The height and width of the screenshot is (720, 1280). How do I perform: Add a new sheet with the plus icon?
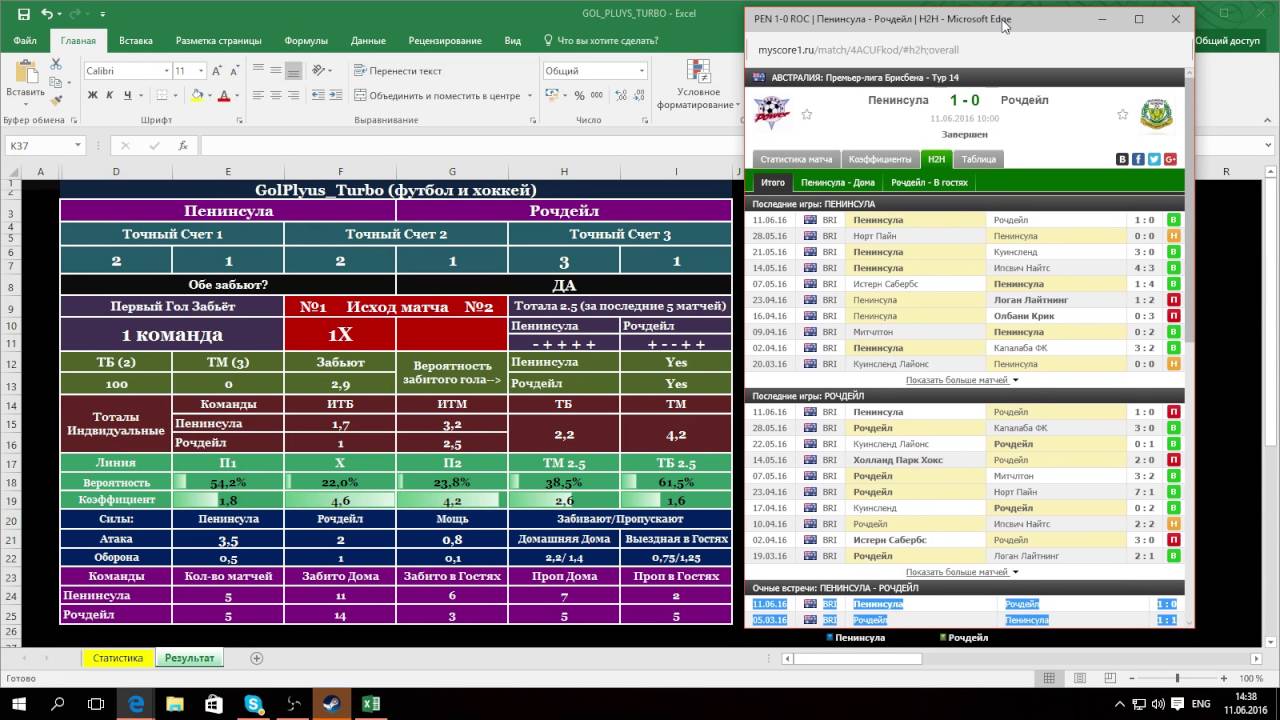click(x=256, y=658)
